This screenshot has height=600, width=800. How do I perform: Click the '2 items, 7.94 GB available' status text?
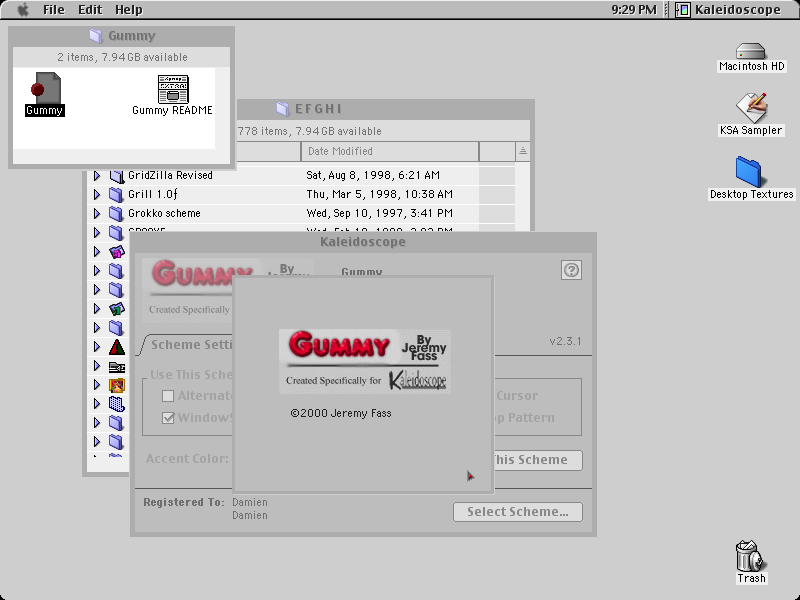[x=122, y=57]
